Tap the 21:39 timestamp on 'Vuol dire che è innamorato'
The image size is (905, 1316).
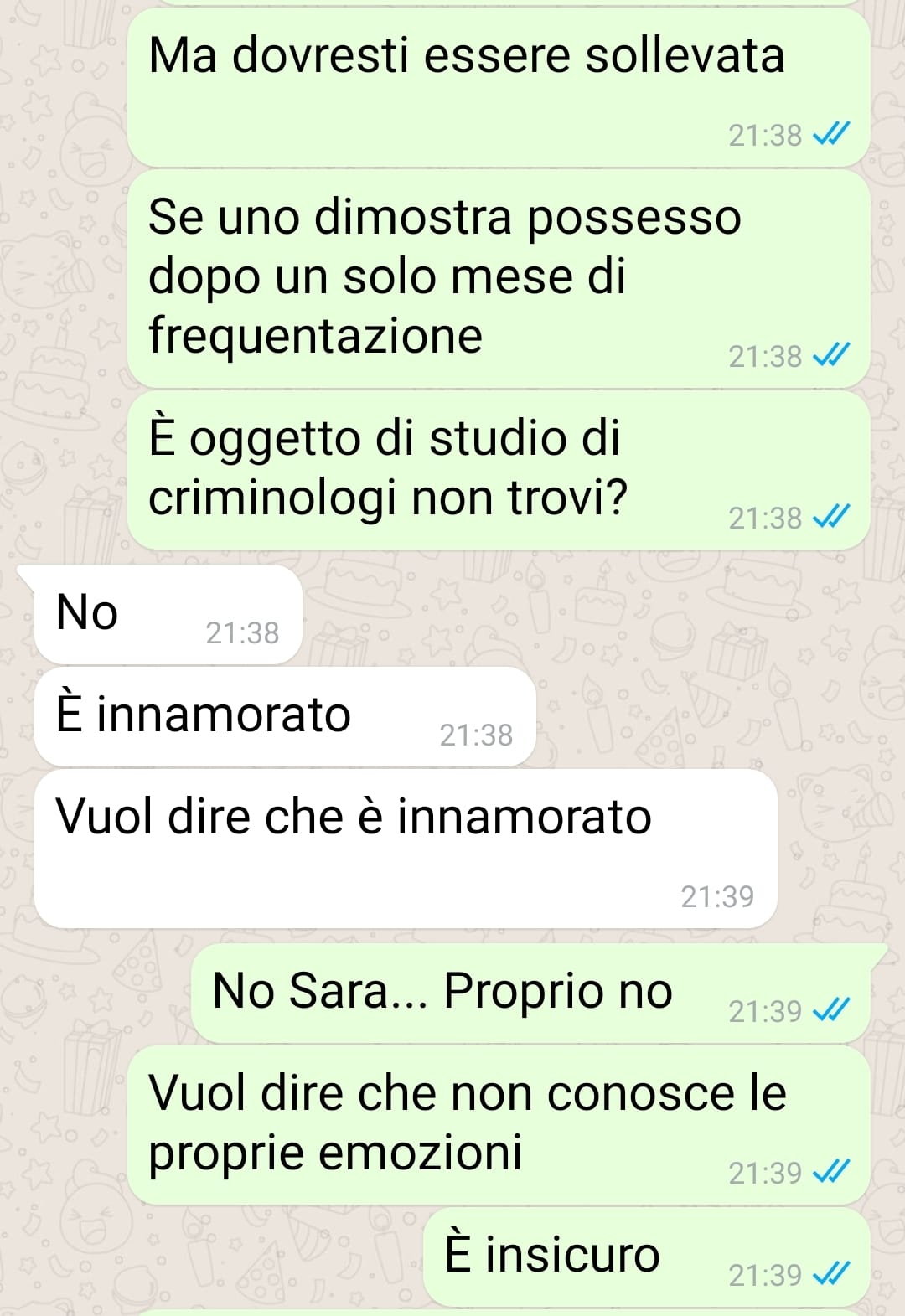(x=717, y=896)
